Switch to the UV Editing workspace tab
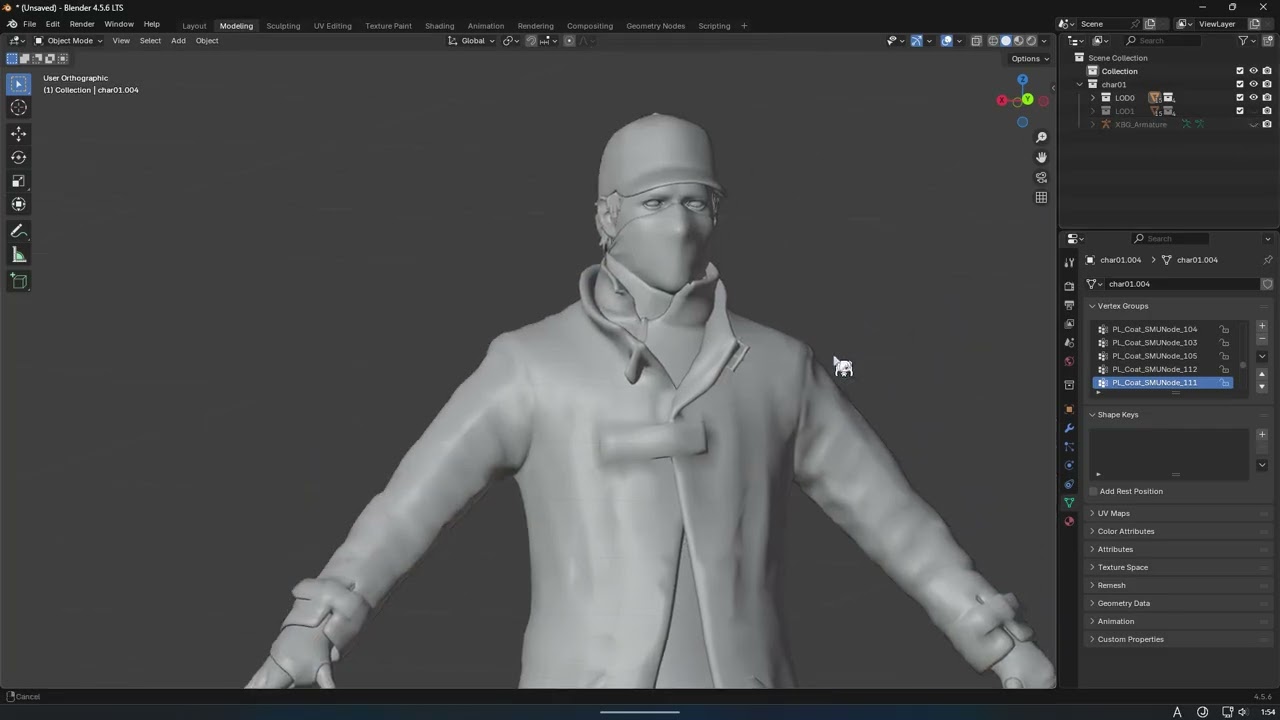1280x720 pixels. [332, 26]
